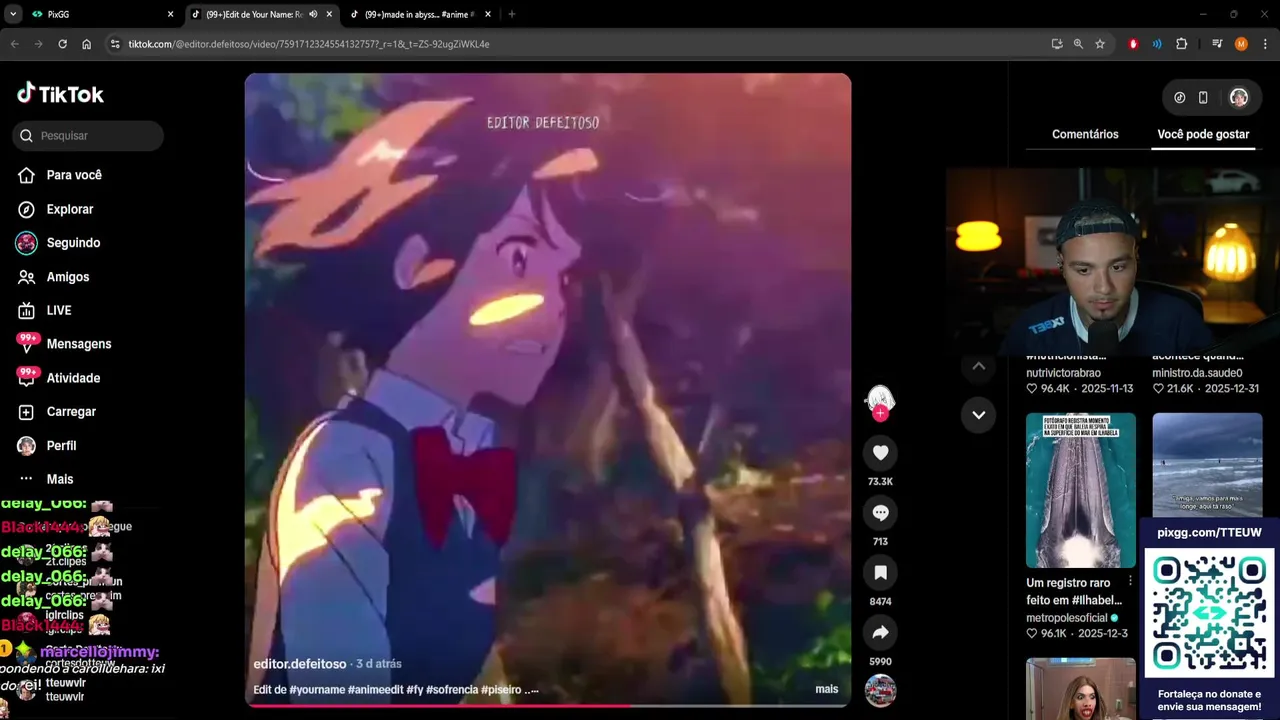
Task: Install app icon in address bar
Action: pos(1057,44)
